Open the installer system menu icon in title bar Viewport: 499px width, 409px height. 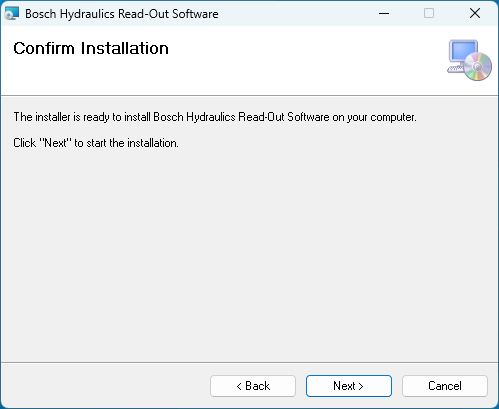12,13
